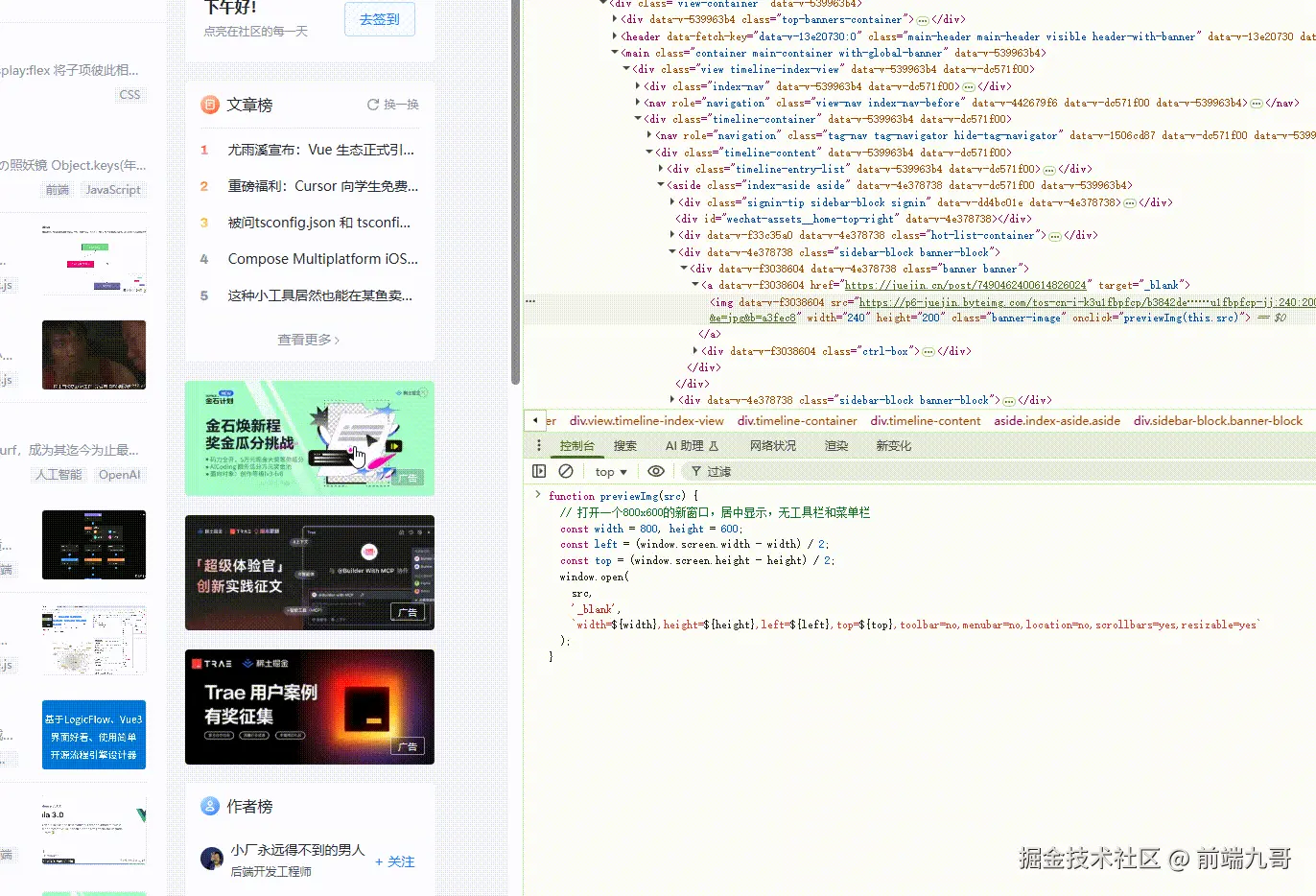This screenshot has width=1316, height=896.
Task: Click the 作者榜 blue badge icon
Action: click(209, 807)
